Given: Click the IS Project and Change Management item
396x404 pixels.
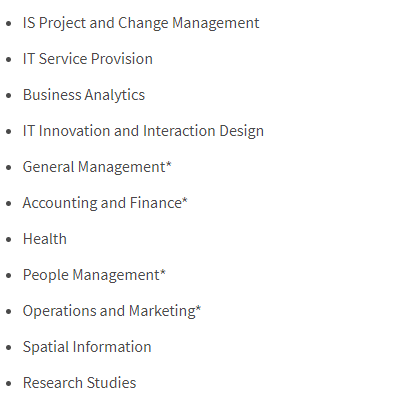Looking at the screenshot, I should [x=141, y=24].
